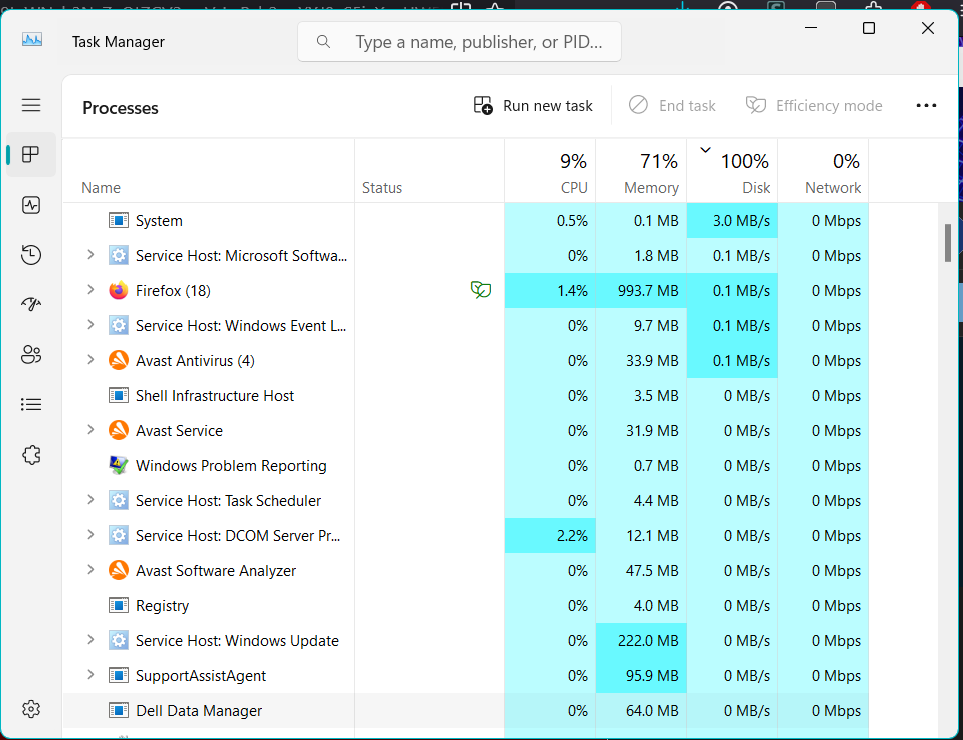Sort processes by CPU column
Screen dimensions: 963x740
click(550, 171)
